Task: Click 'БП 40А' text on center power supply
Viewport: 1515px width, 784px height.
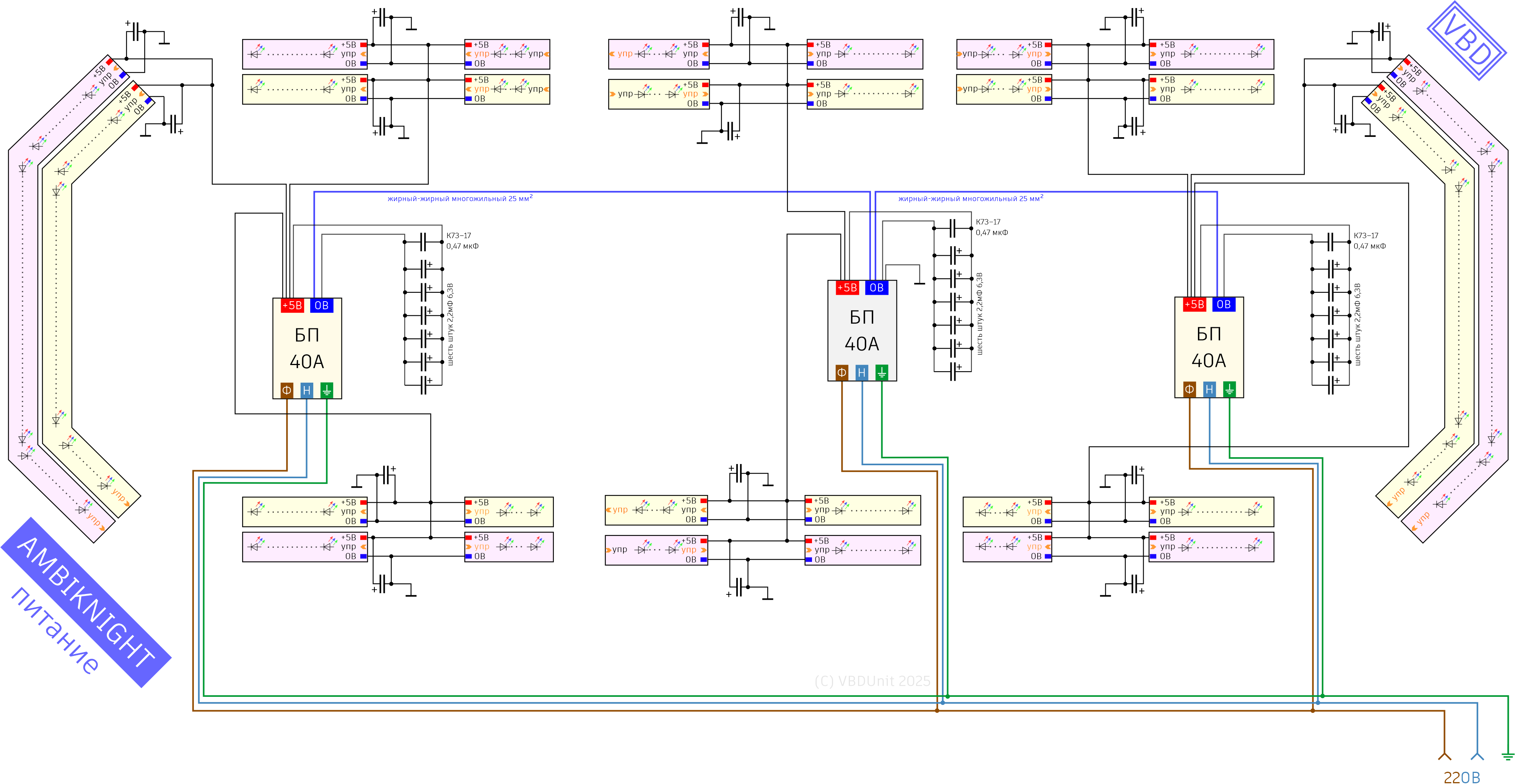Action: [862, 330]
